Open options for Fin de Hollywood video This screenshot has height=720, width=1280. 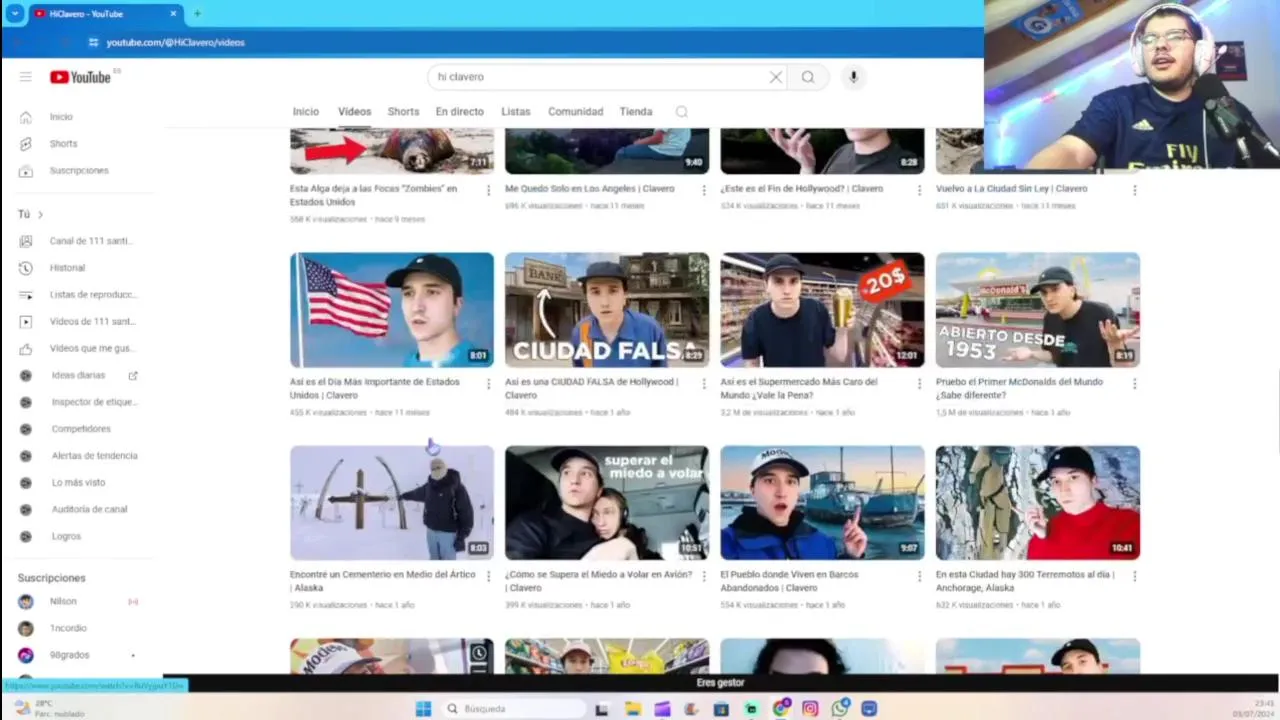coord(919,190)
